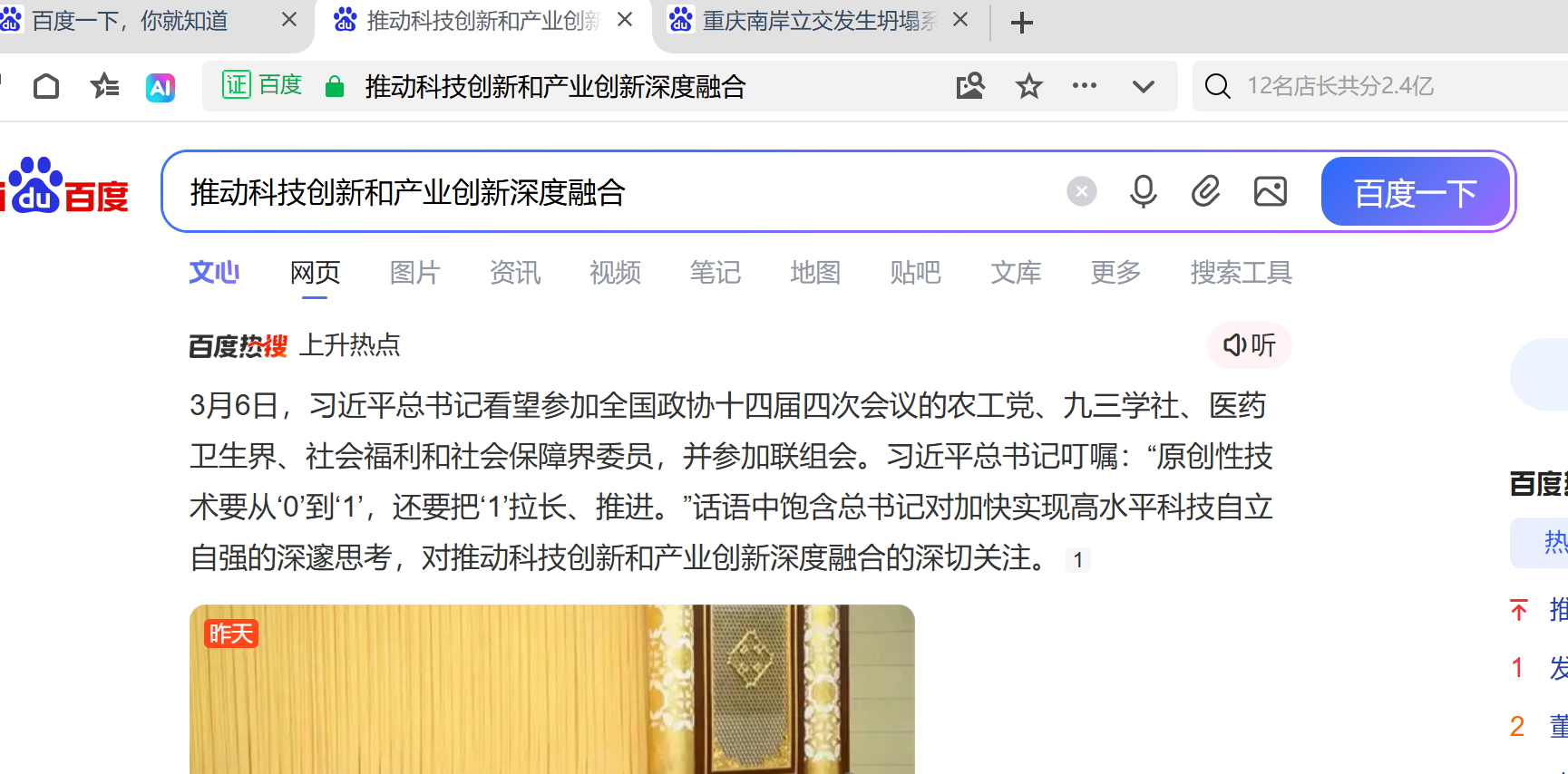This screenshot has width=1568, height=774.
Task: Click the 文心 AI tab
Action: click(214, 273)
